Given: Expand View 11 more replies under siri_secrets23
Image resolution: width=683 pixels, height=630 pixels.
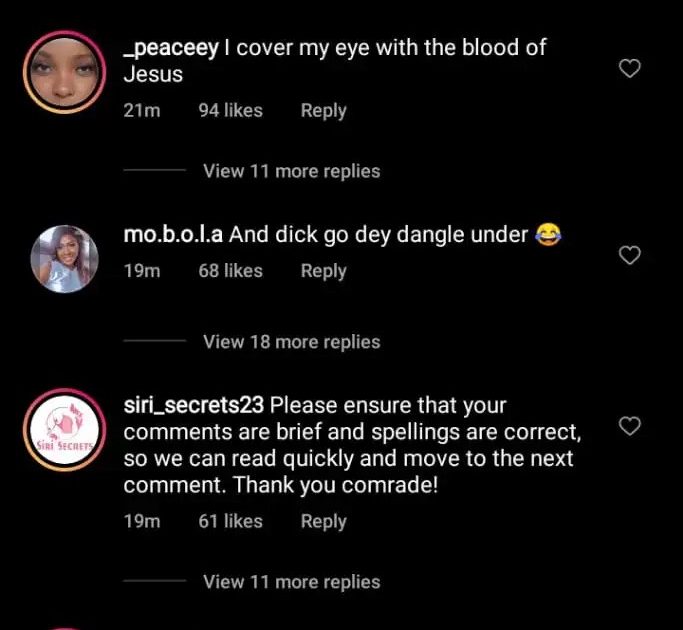Looking at the screenshot, I should coord(291,582).
